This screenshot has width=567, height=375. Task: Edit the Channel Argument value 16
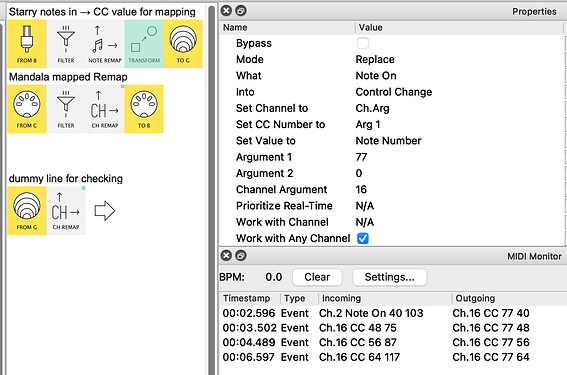pos(361,189)
